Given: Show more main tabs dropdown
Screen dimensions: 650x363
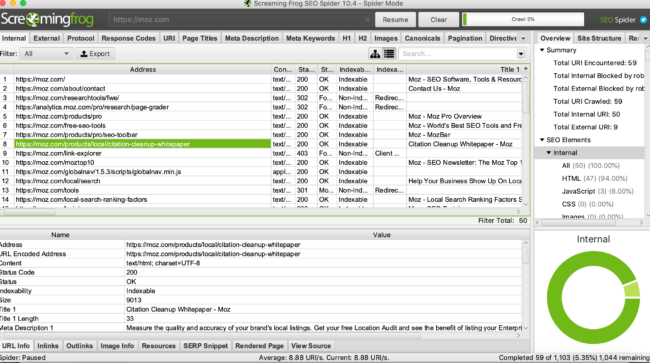Looking at the screenshot, I should click(523, 38).
